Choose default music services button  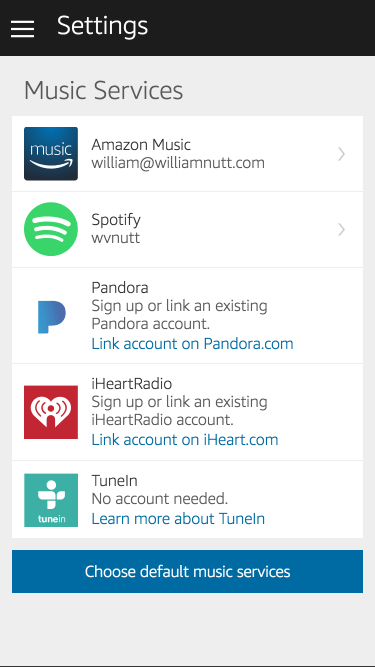pos(188,571)
